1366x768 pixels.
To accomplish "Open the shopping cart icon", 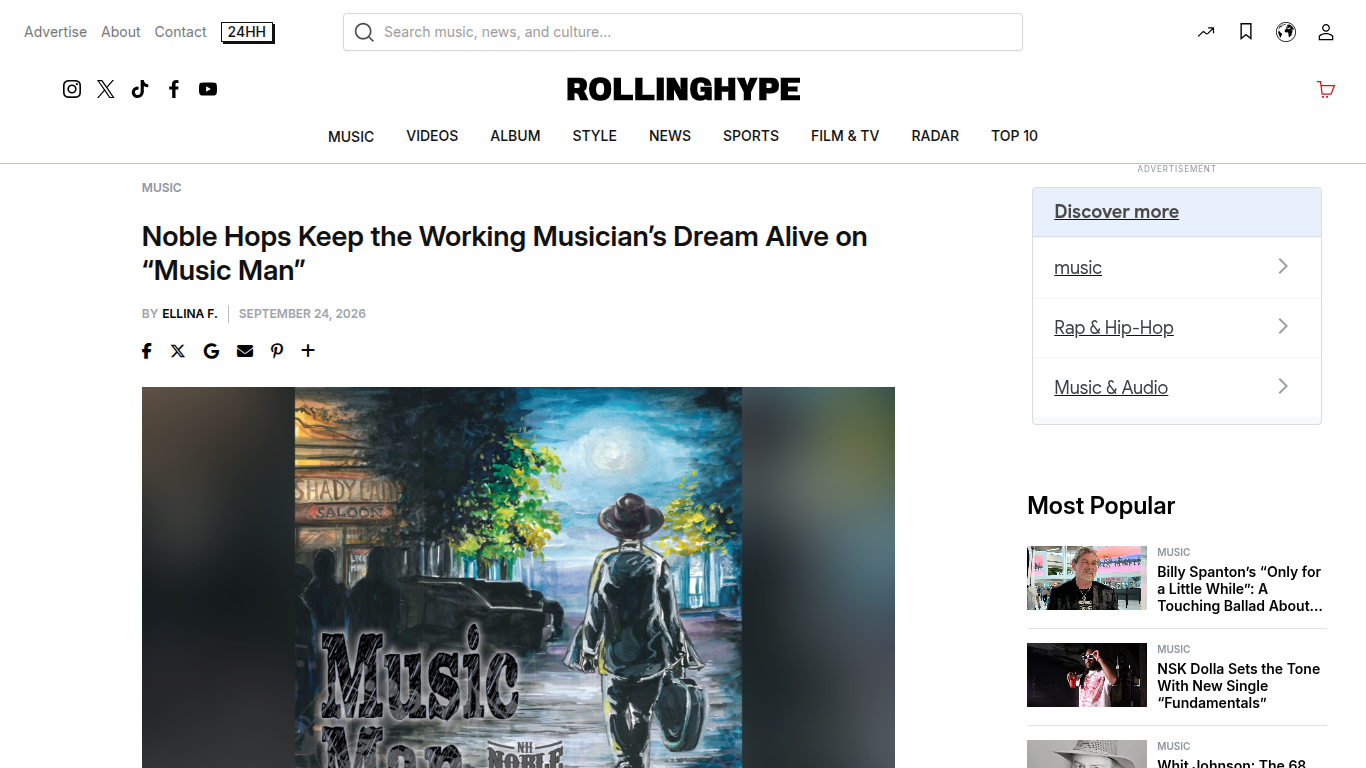I will (x=1326, y=89).
